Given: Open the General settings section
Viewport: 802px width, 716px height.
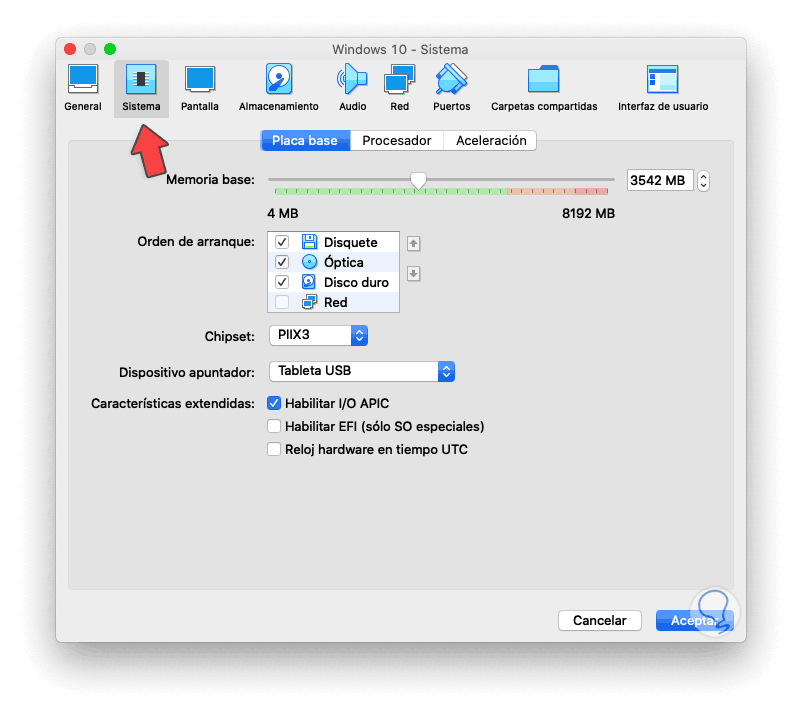Looking at the screenshot, I should 83,88.
